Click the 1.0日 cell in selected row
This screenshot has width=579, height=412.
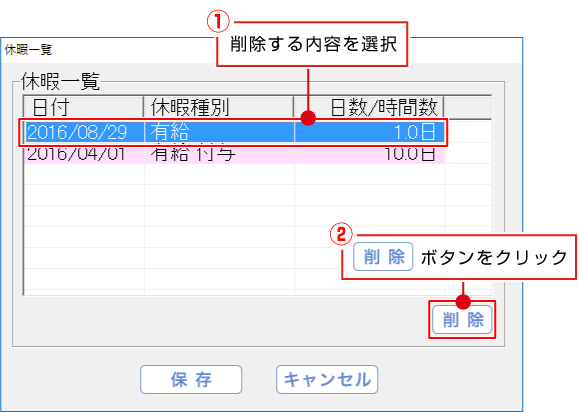[x=369, y=132]
